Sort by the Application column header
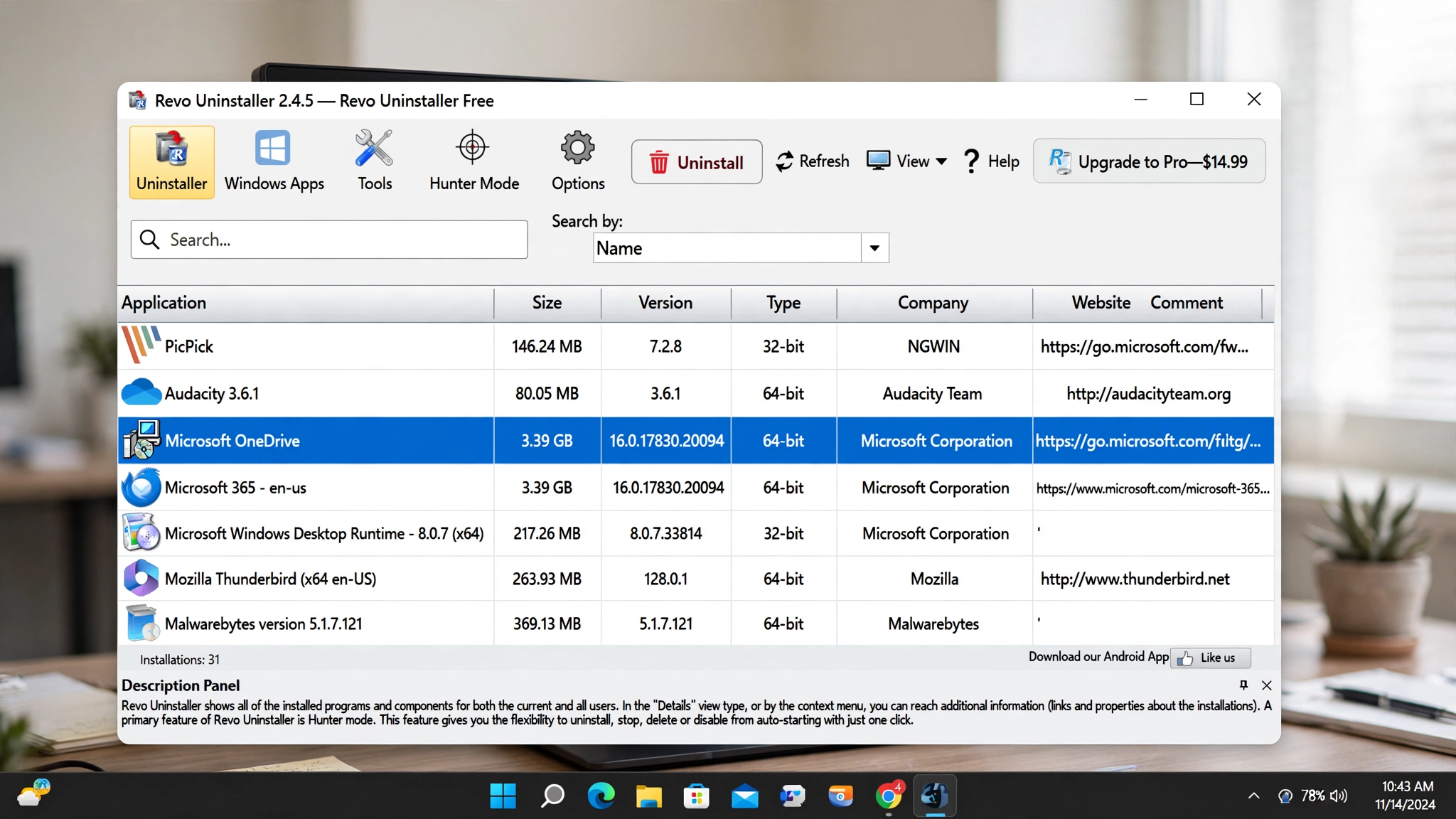Image resolution: width=1456 pixels, height=819 pixels. (306, 303)
